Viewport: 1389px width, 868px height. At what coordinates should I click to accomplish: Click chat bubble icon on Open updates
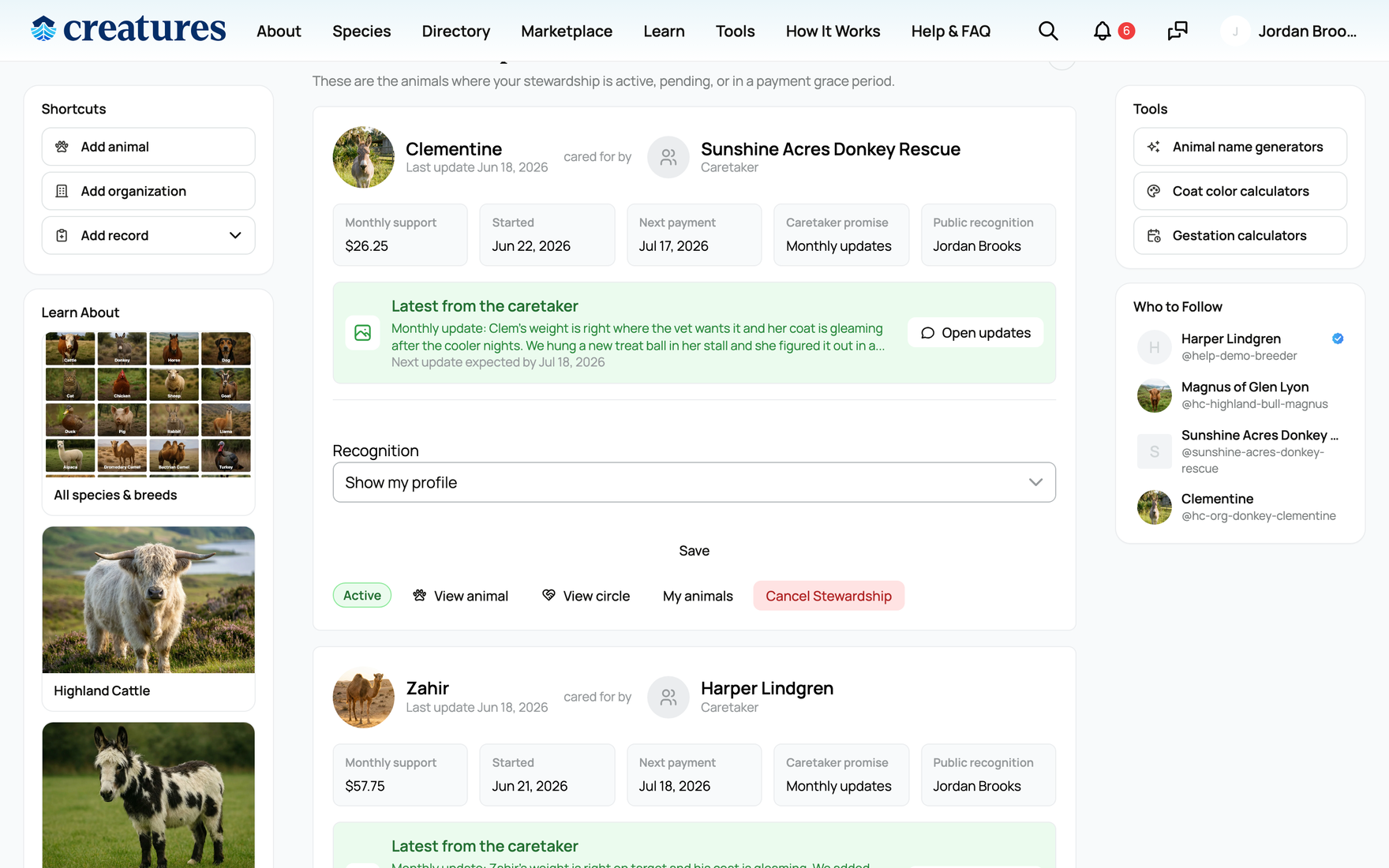[x=928, y=333]
